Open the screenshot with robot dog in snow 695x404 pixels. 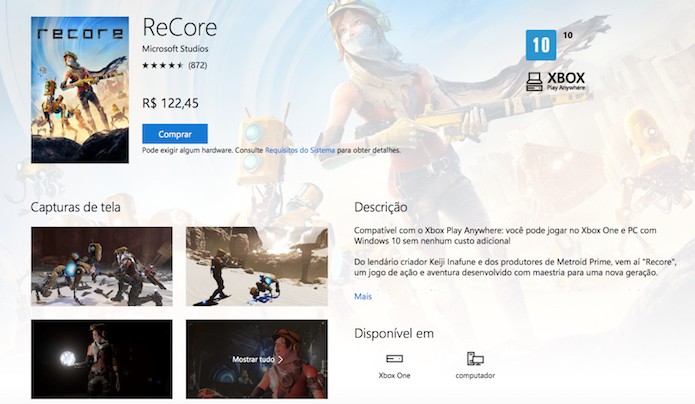(x=102, y=267)
